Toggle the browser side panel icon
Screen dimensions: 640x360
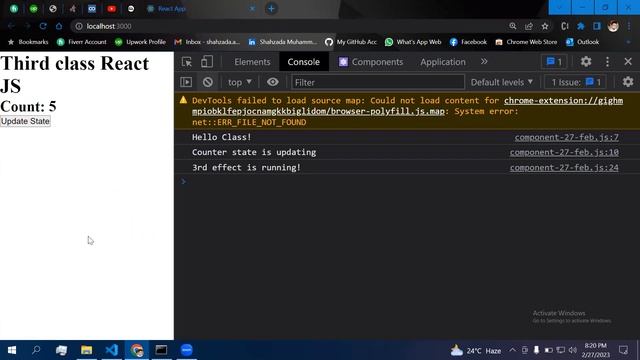[x=597, y=26]
